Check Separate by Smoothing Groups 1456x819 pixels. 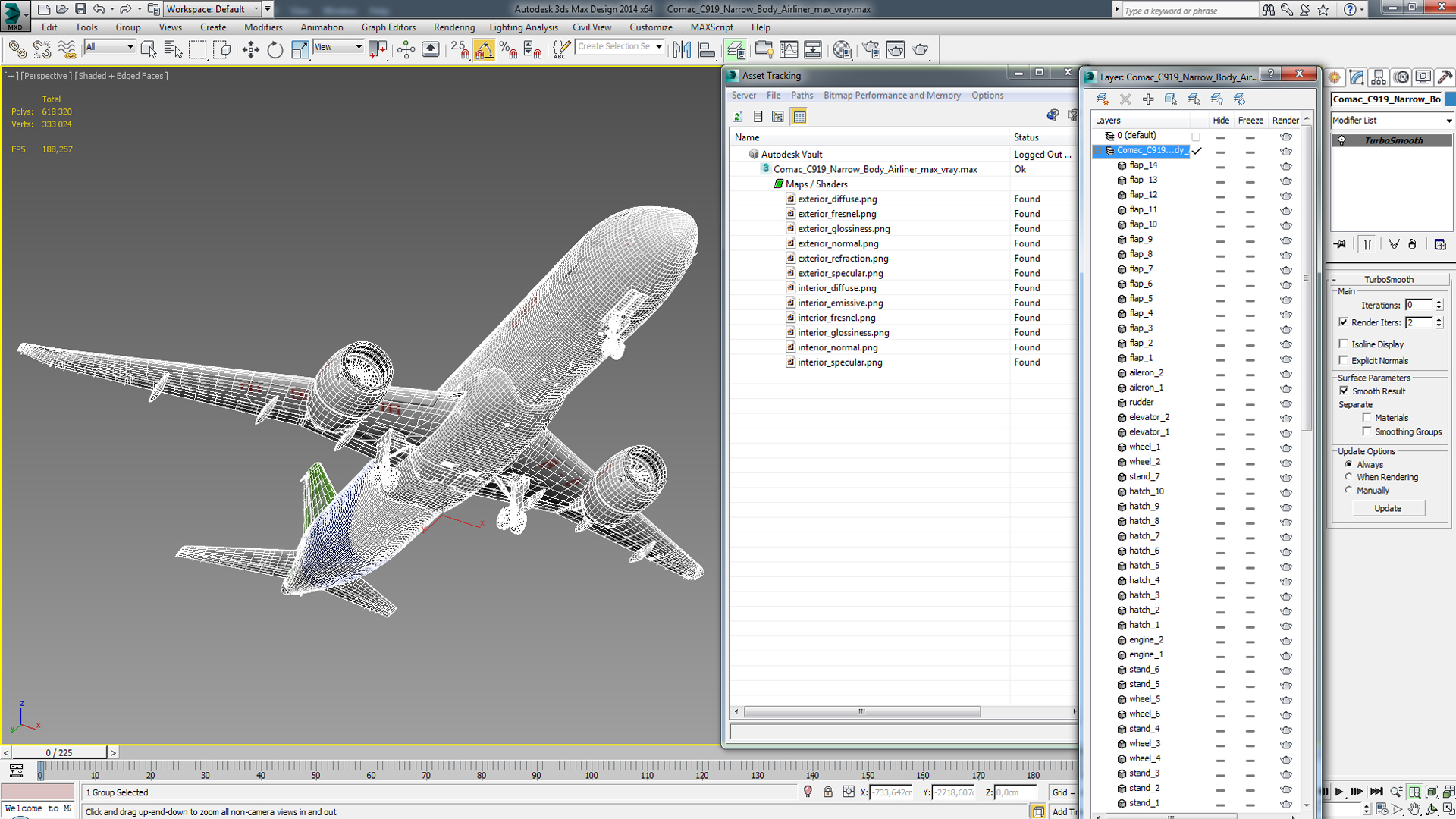tap(1367, 431)
